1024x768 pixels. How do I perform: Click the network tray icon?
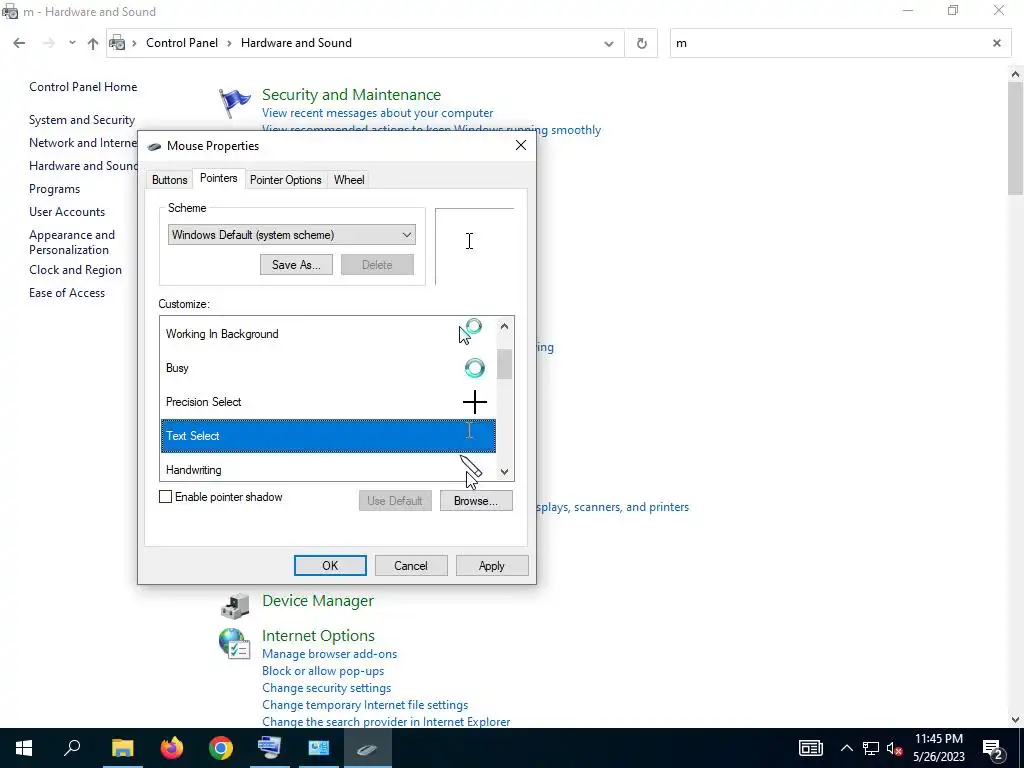click(871, 748)
